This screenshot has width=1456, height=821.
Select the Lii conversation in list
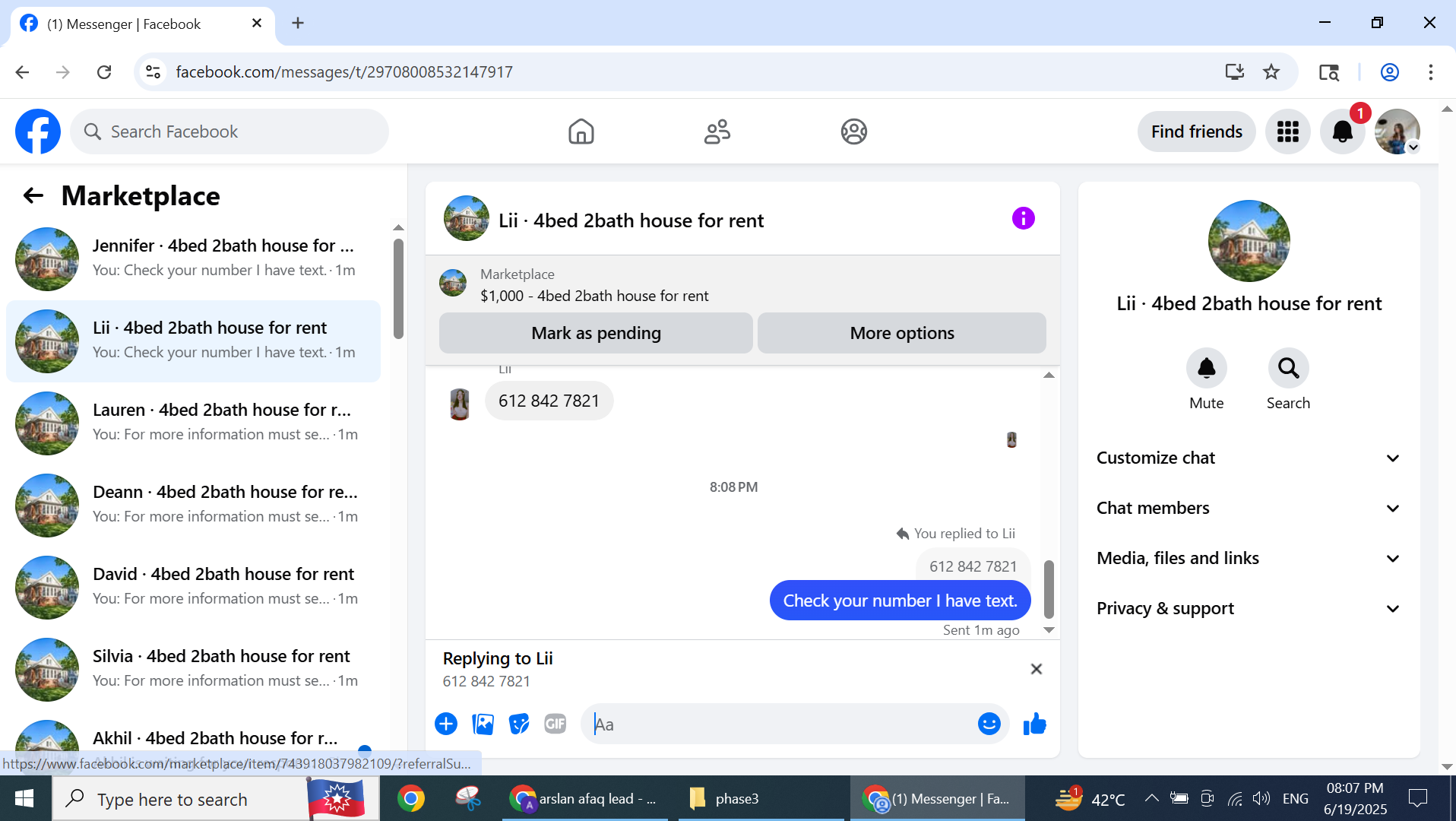(x=193, y=341)
